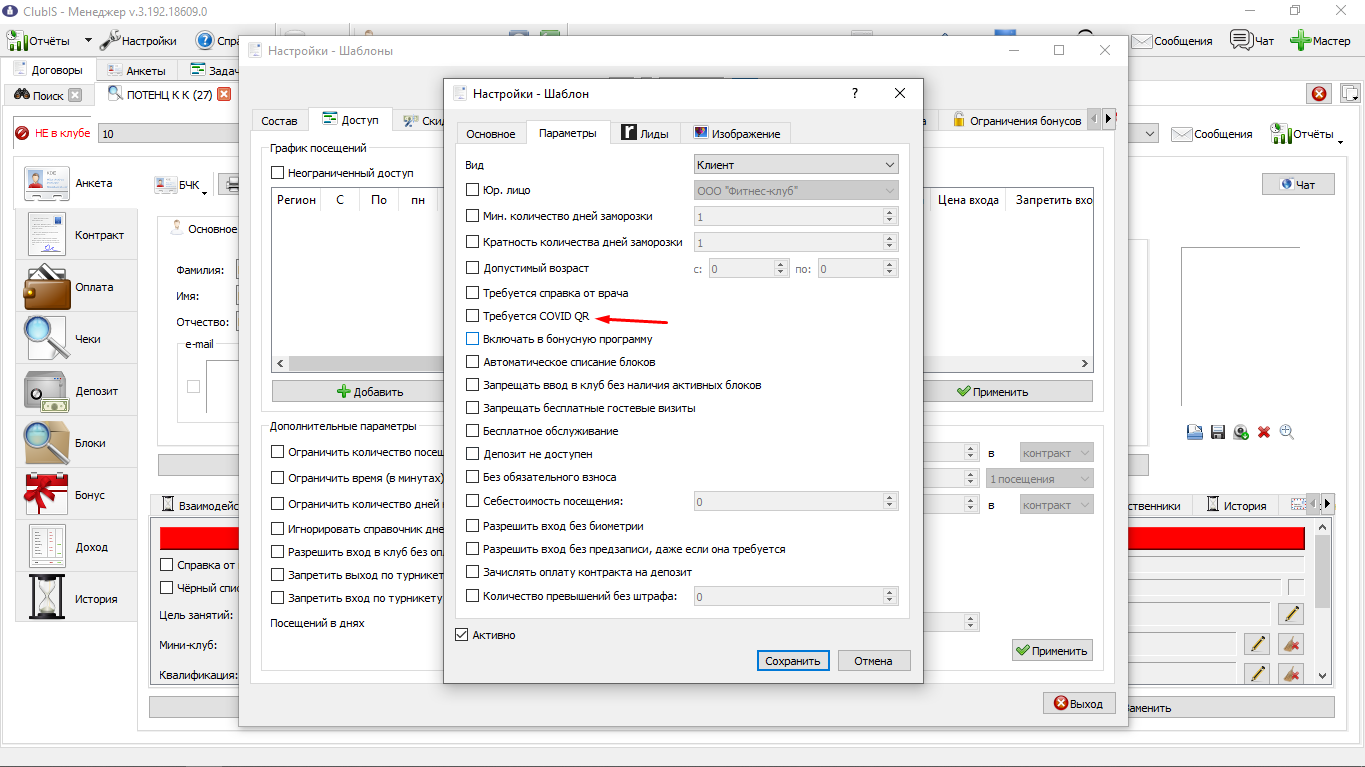
Task: Expand the Вид dropdown showing Клиент
Action: [x=796, y=165]
